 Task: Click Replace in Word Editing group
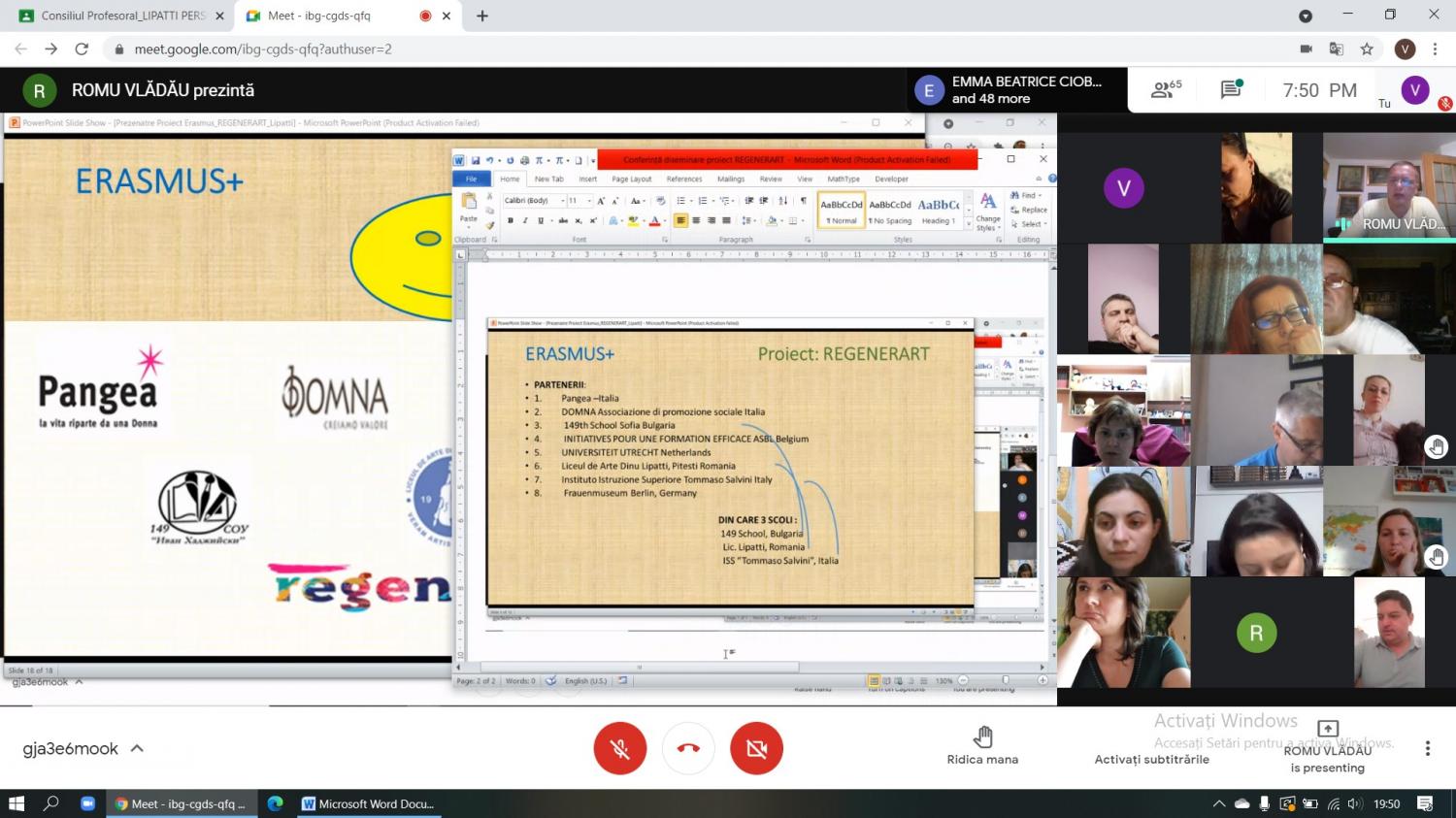click(1030, 210)
